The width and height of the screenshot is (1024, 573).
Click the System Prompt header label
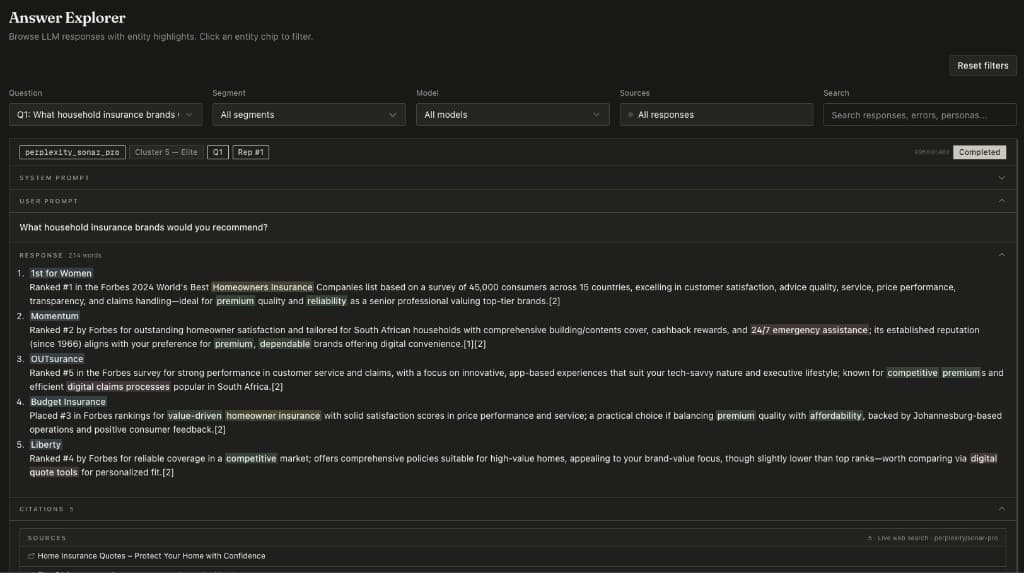pos(54,178)
